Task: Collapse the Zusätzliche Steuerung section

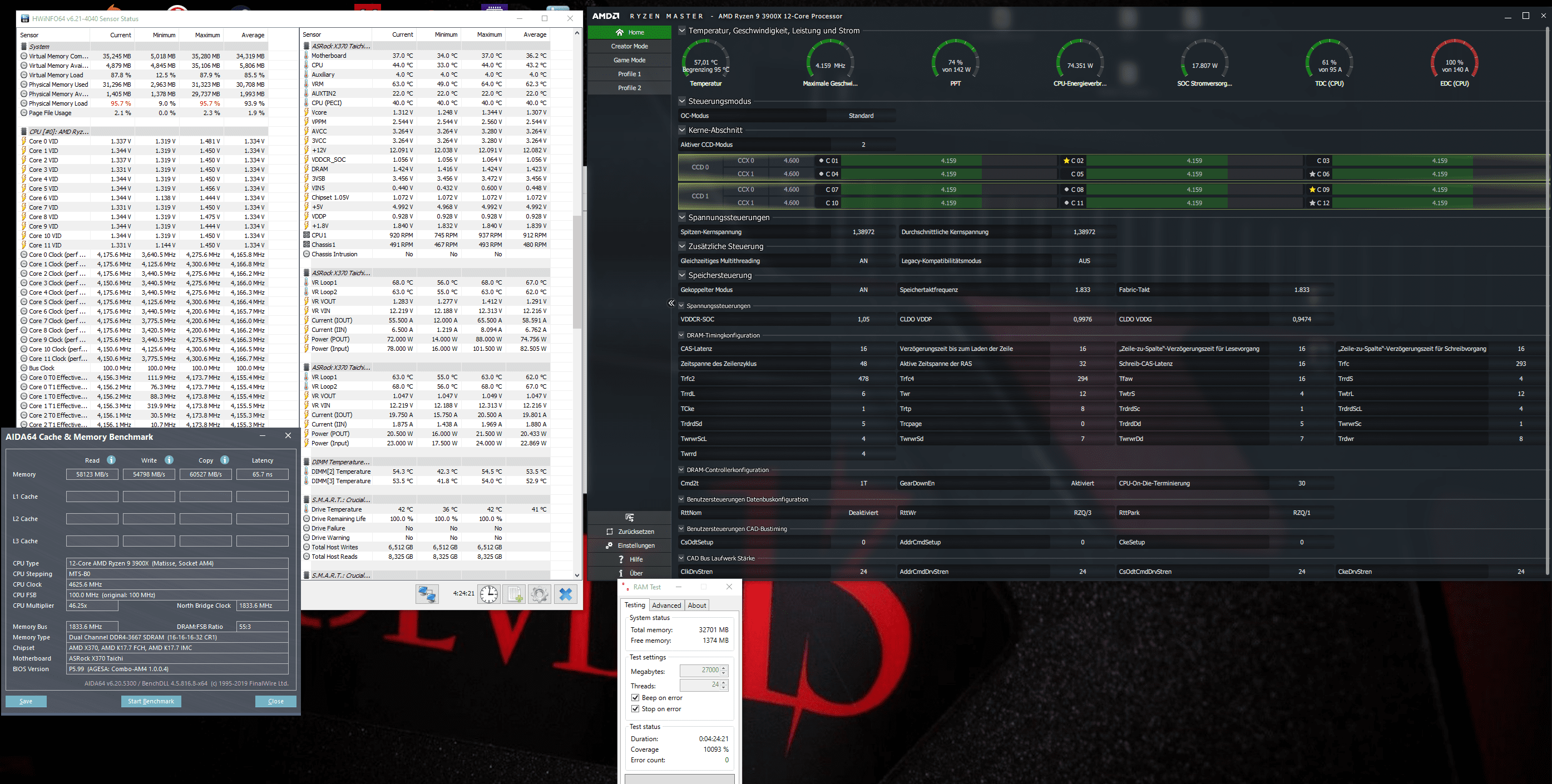Action: pos(682,246)
